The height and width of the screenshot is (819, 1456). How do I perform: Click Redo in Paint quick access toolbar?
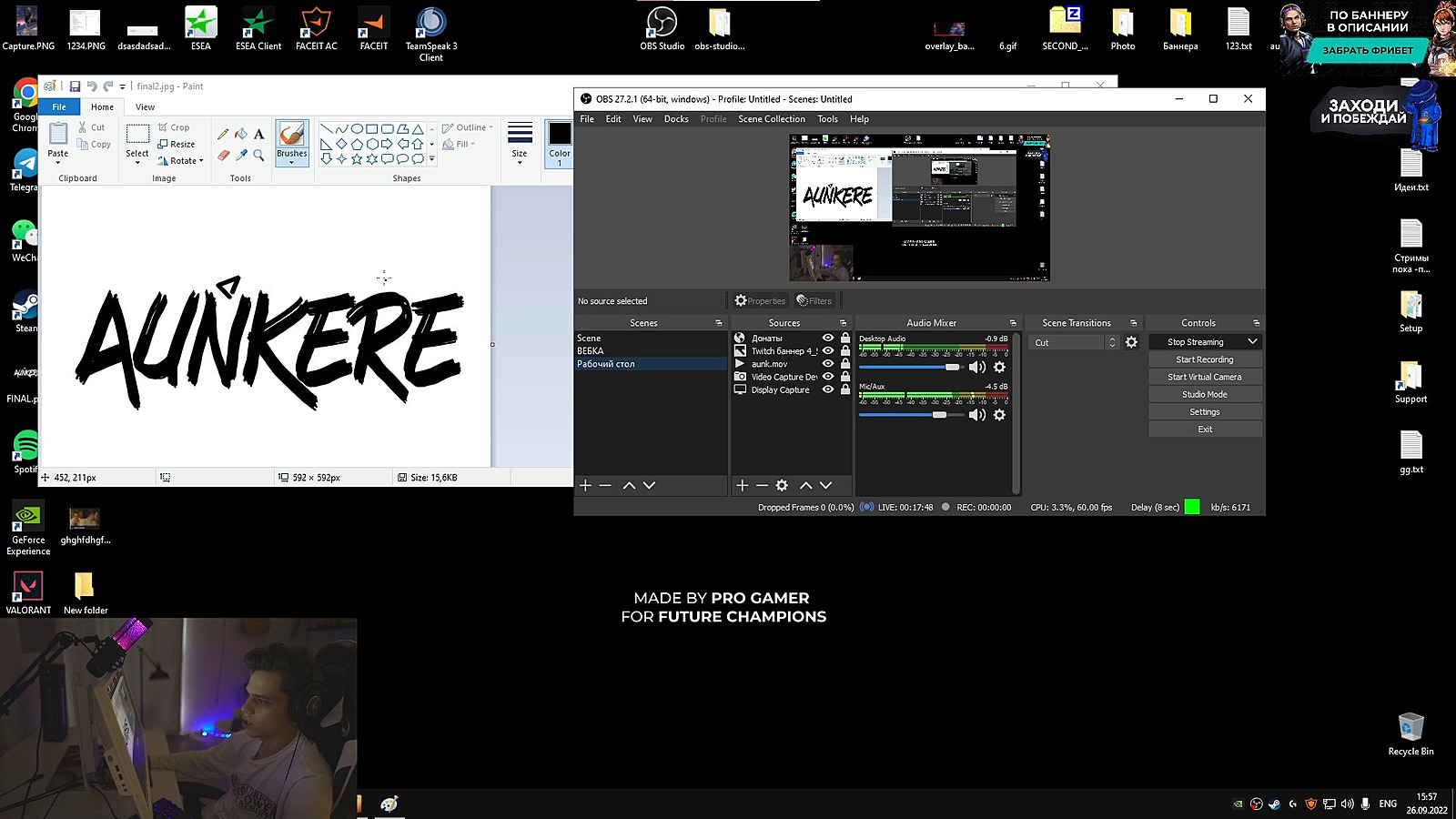107,86
